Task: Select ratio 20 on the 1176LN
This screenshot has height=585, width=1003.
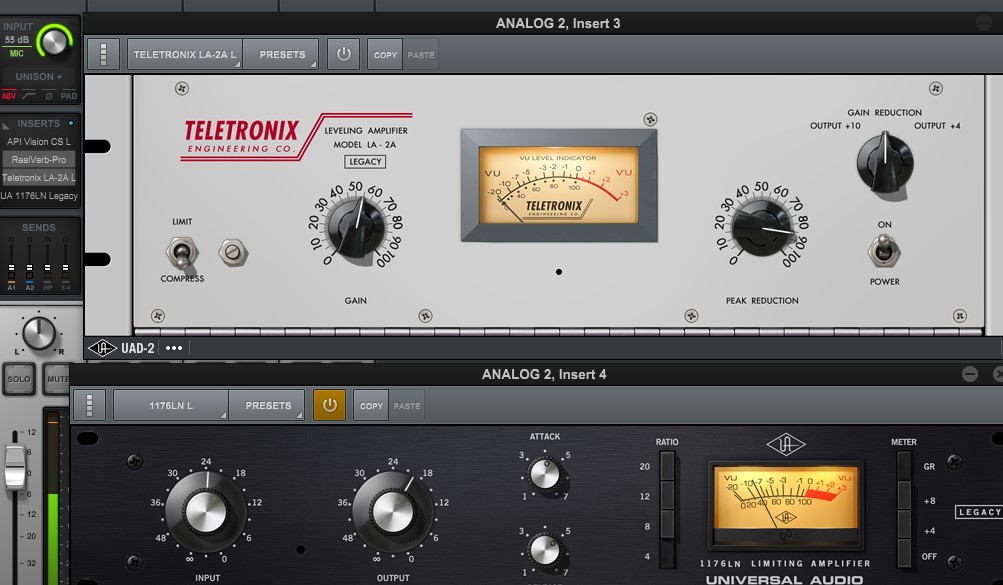Action: [667, 467]
